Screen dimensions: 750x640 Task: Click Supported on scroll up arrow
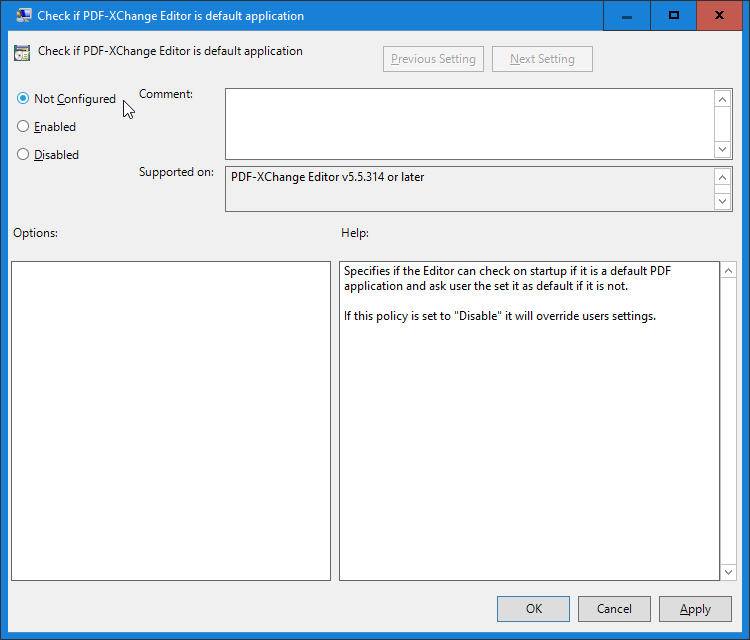tap(724, 177)
